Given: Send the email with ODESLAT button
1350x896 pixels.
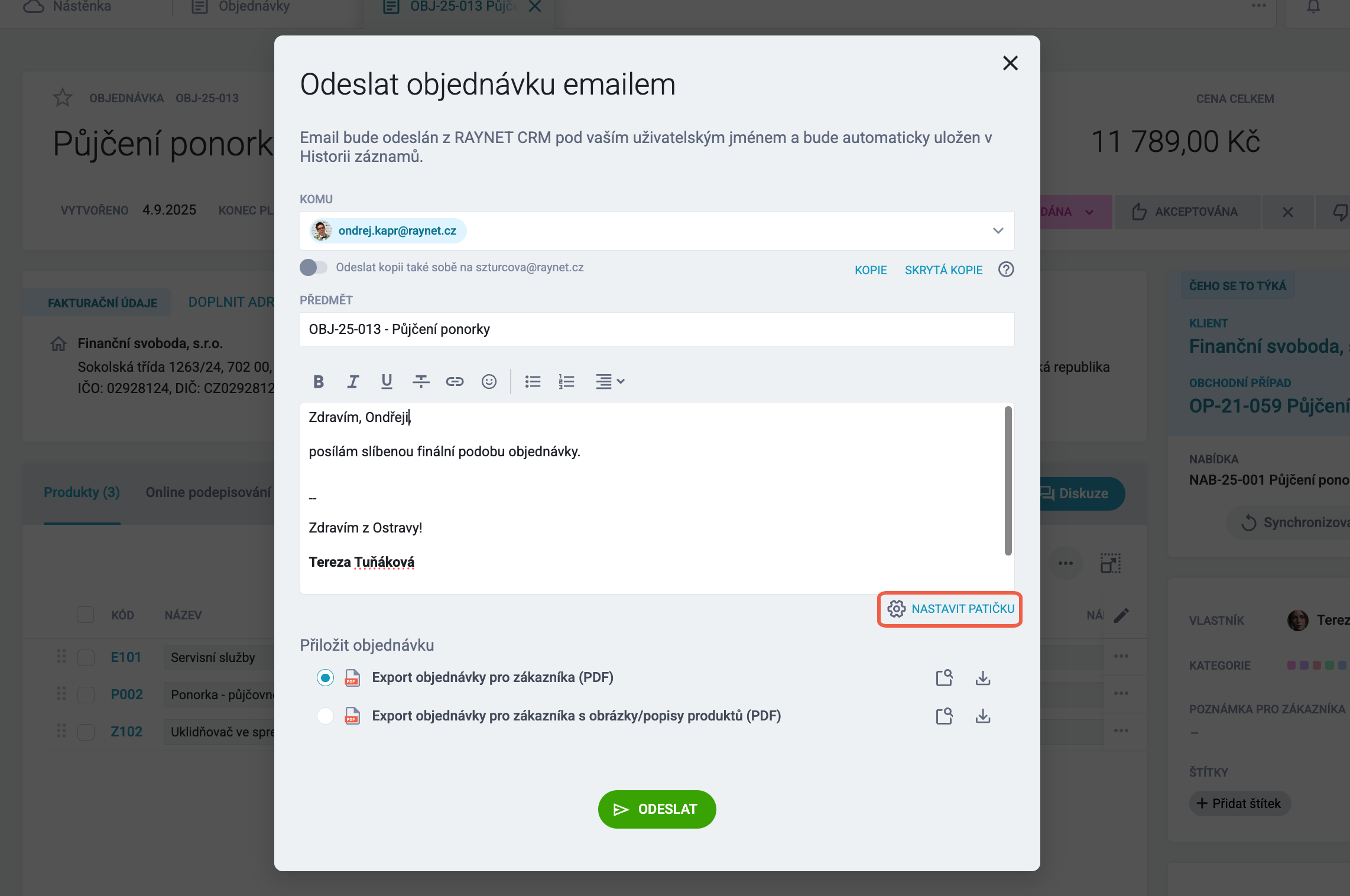Looking at the screenshot, I should 657,809.
